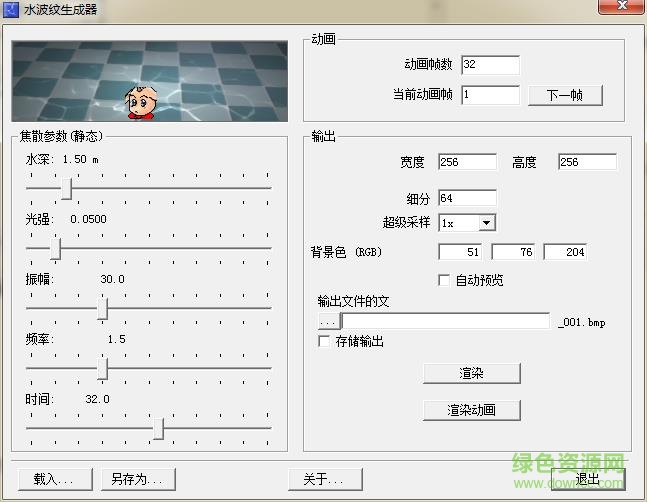Screen dimensions: 647x502
Task: Click the 载入... button
Action: pyautogui.click(x=55, y=479)
